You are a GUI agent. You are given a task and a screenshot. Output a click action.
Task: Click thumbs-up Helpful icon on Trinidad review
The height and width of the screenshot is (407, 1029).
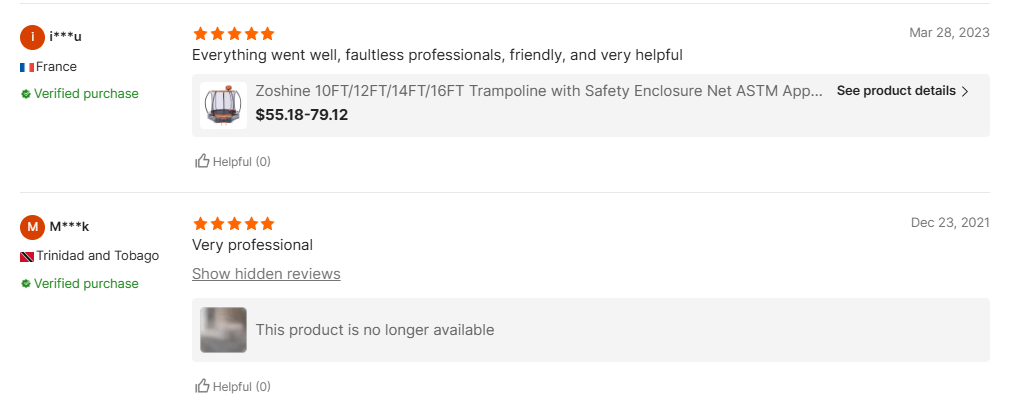tap(203, 386)
